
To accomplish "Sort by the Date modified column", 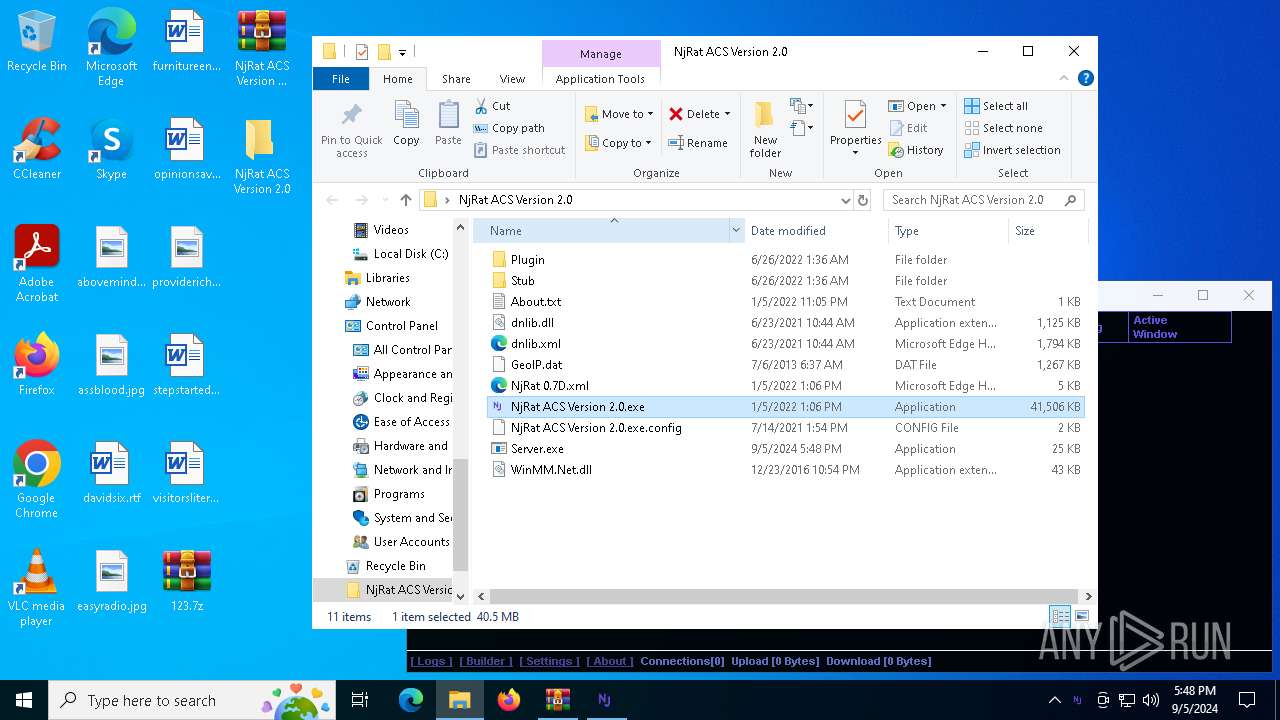I will click(816, 231).
